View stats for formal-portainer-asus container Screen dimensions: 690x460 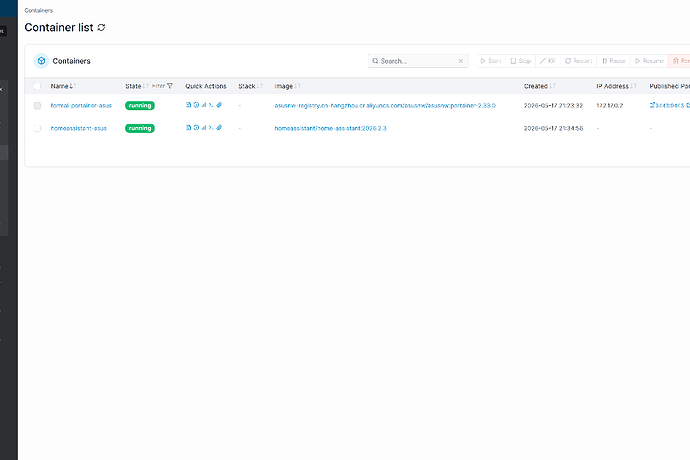pyautogui.click(x=204, y=105)
